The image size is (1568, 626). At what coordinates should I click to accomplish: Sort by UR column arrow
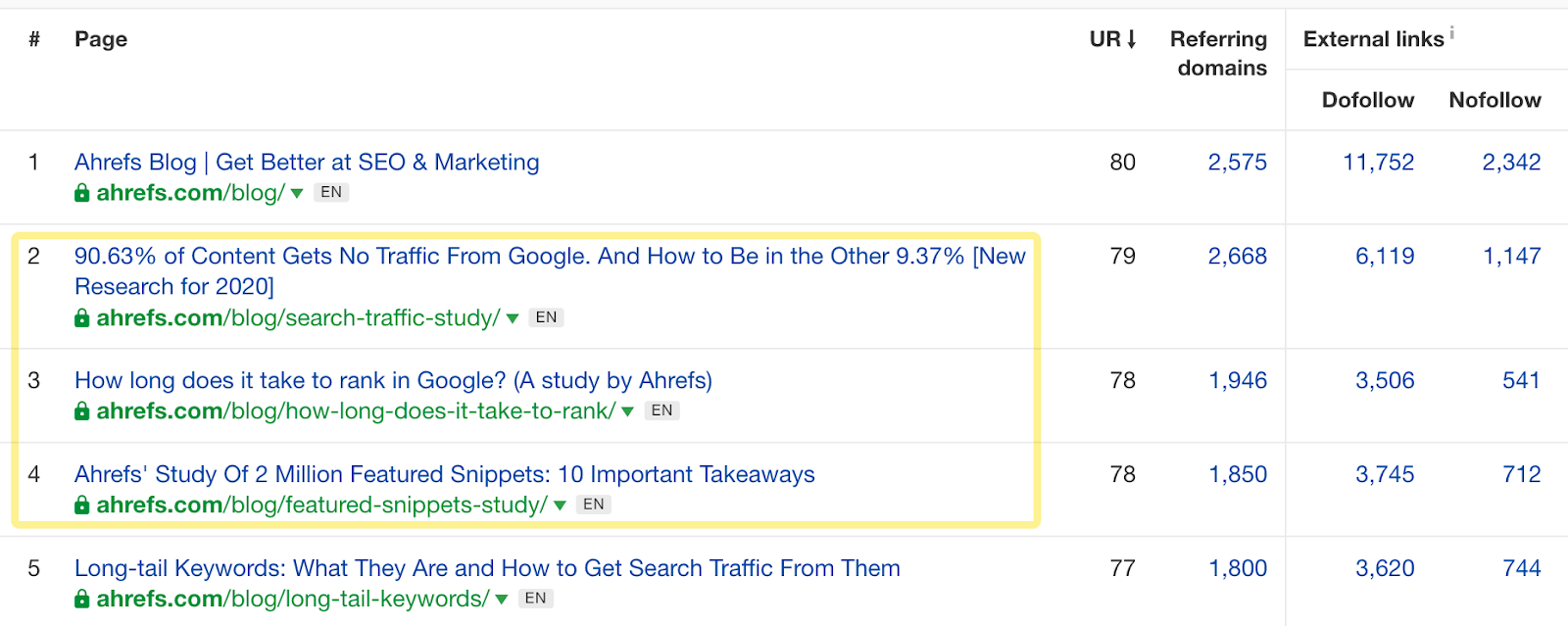1132,39
